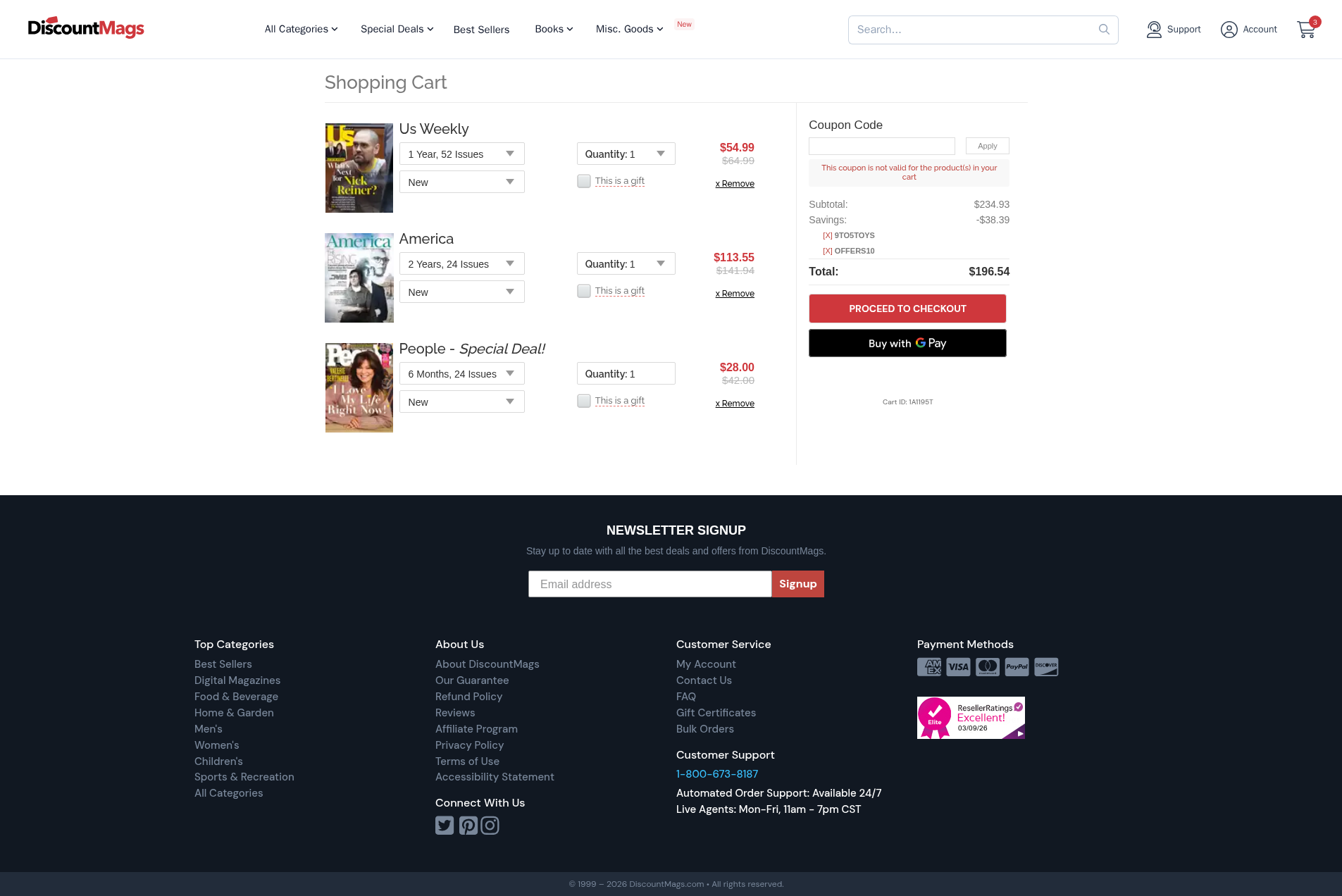Open the Twitter social icon in footer
Screen dimensions: 1342x896
tap(445, 825)
